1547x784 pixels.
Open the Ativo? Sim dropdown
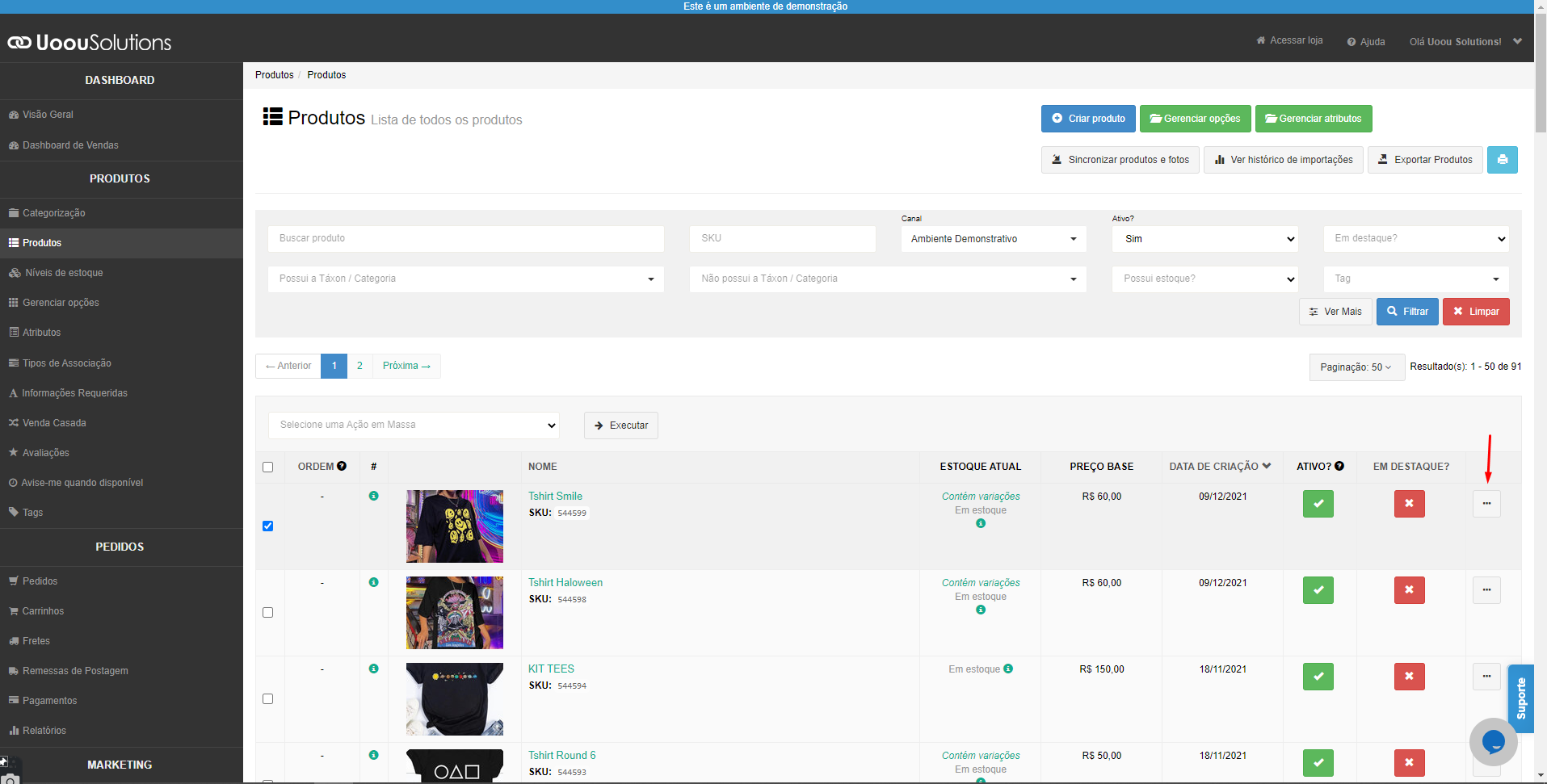point(1205,239)
